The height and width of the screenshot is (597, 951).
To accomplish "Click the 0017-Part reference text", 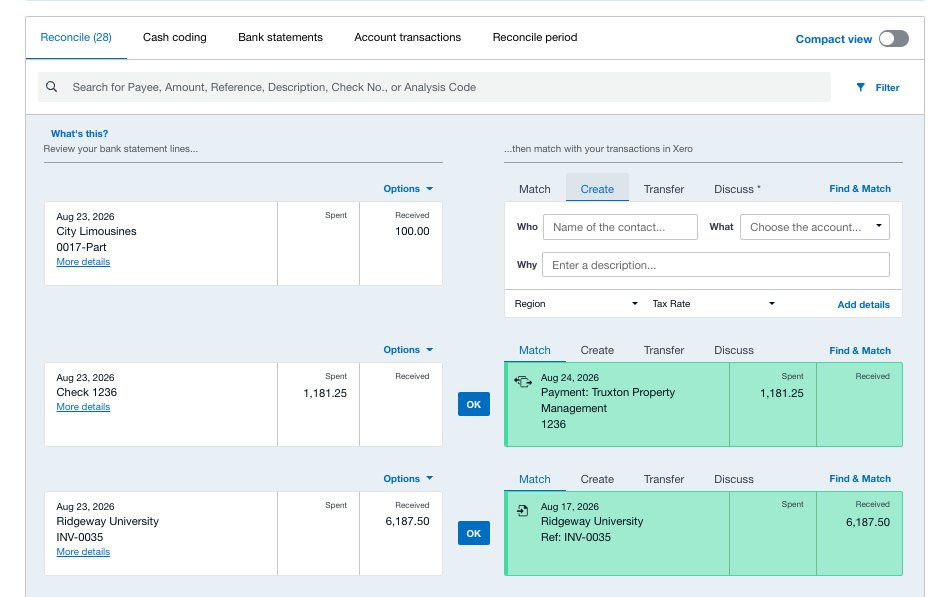I will pyautogui.click(x=81, y=247).
